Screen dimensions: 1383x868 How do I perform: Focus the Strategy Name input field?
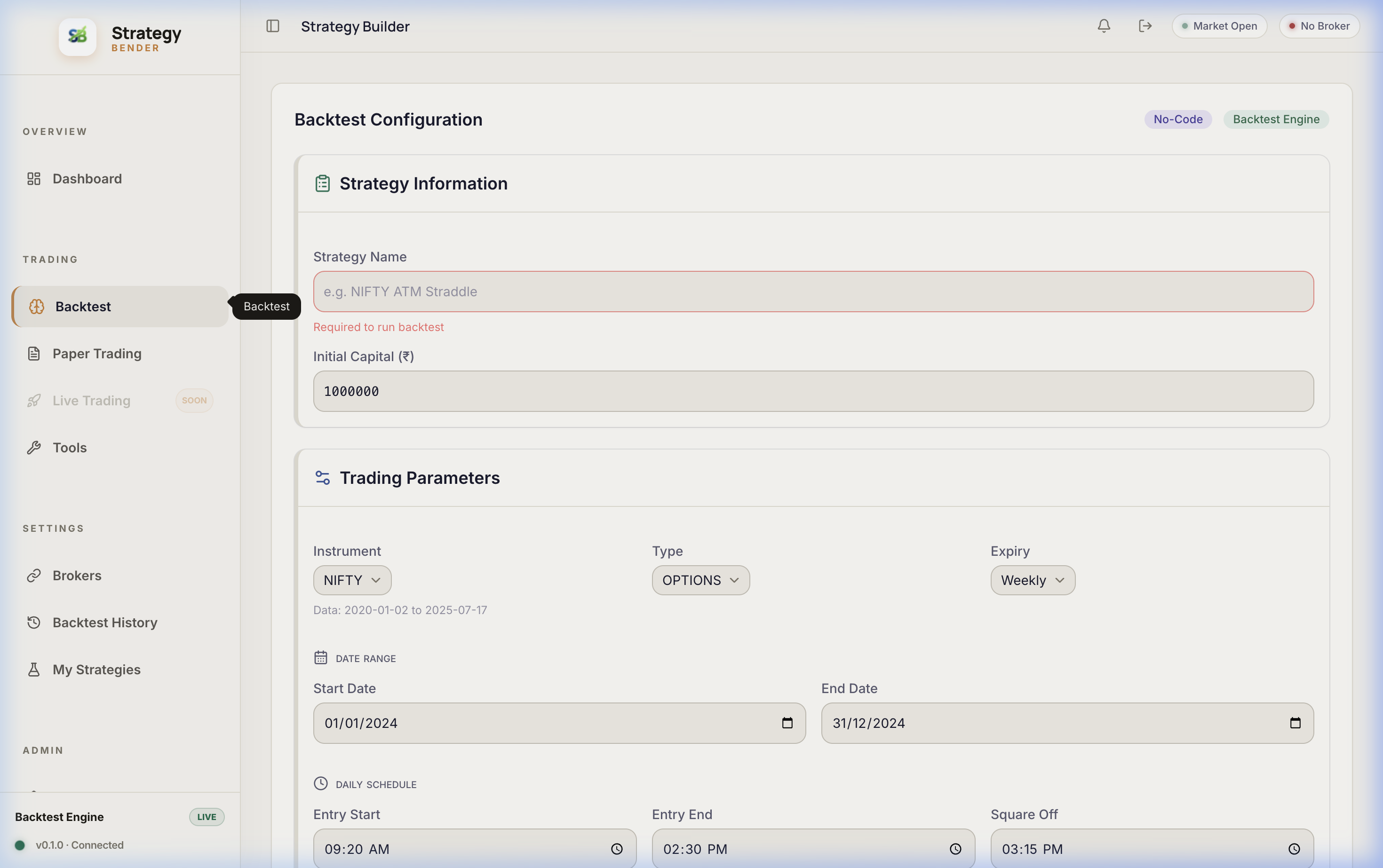click(x=813, y=292)
